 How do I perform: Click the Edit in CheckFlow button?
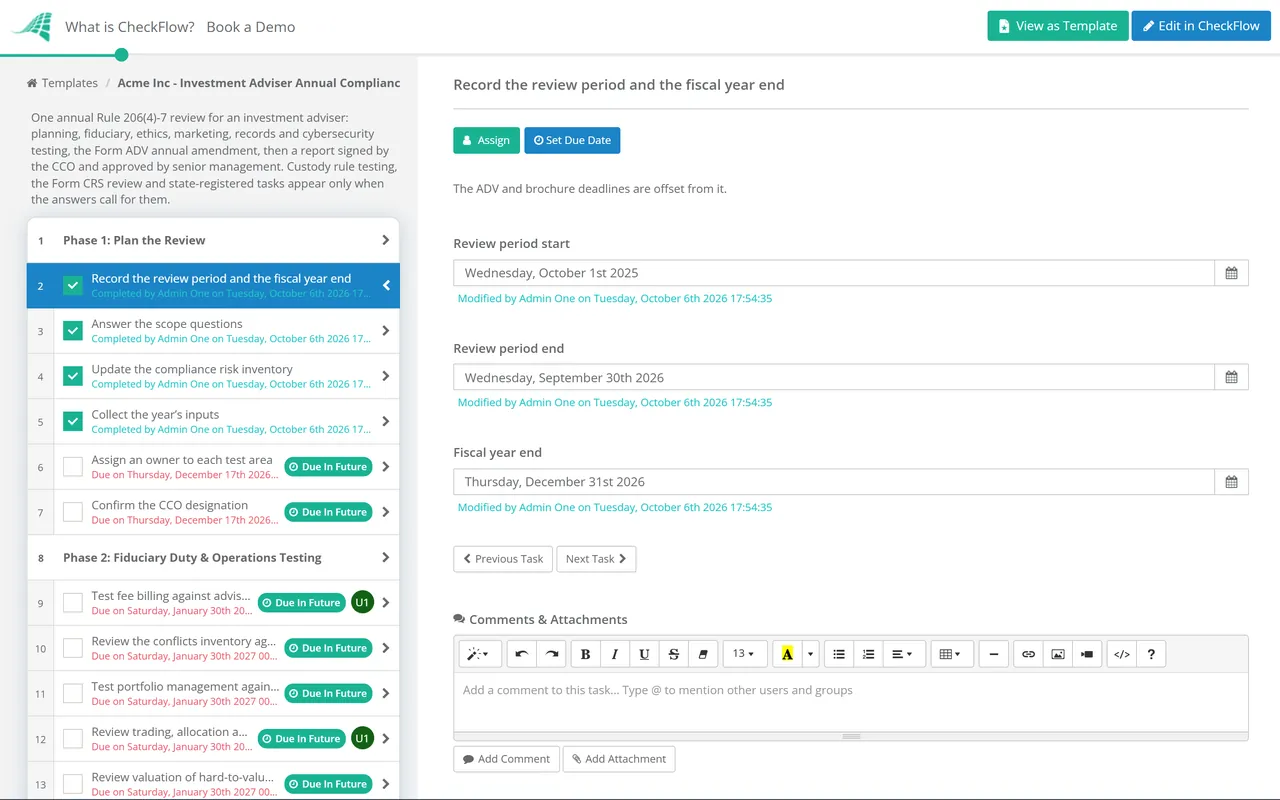click(1201, 26)
